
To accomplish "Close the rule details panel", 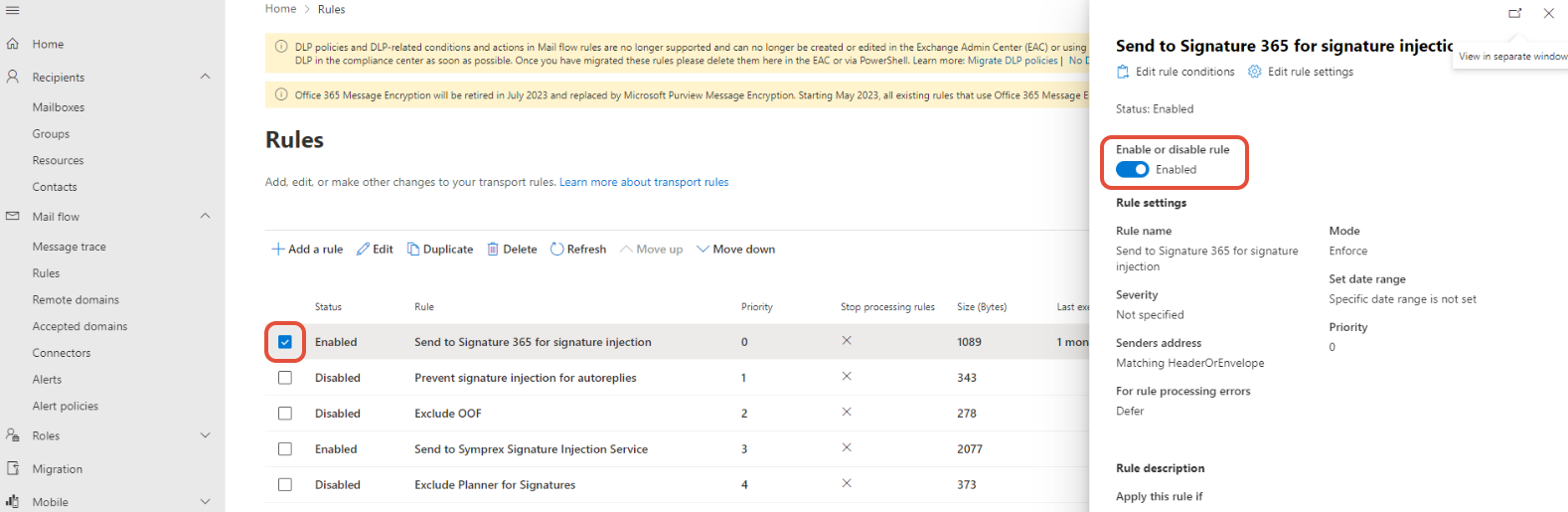I will pos(1549,13).
